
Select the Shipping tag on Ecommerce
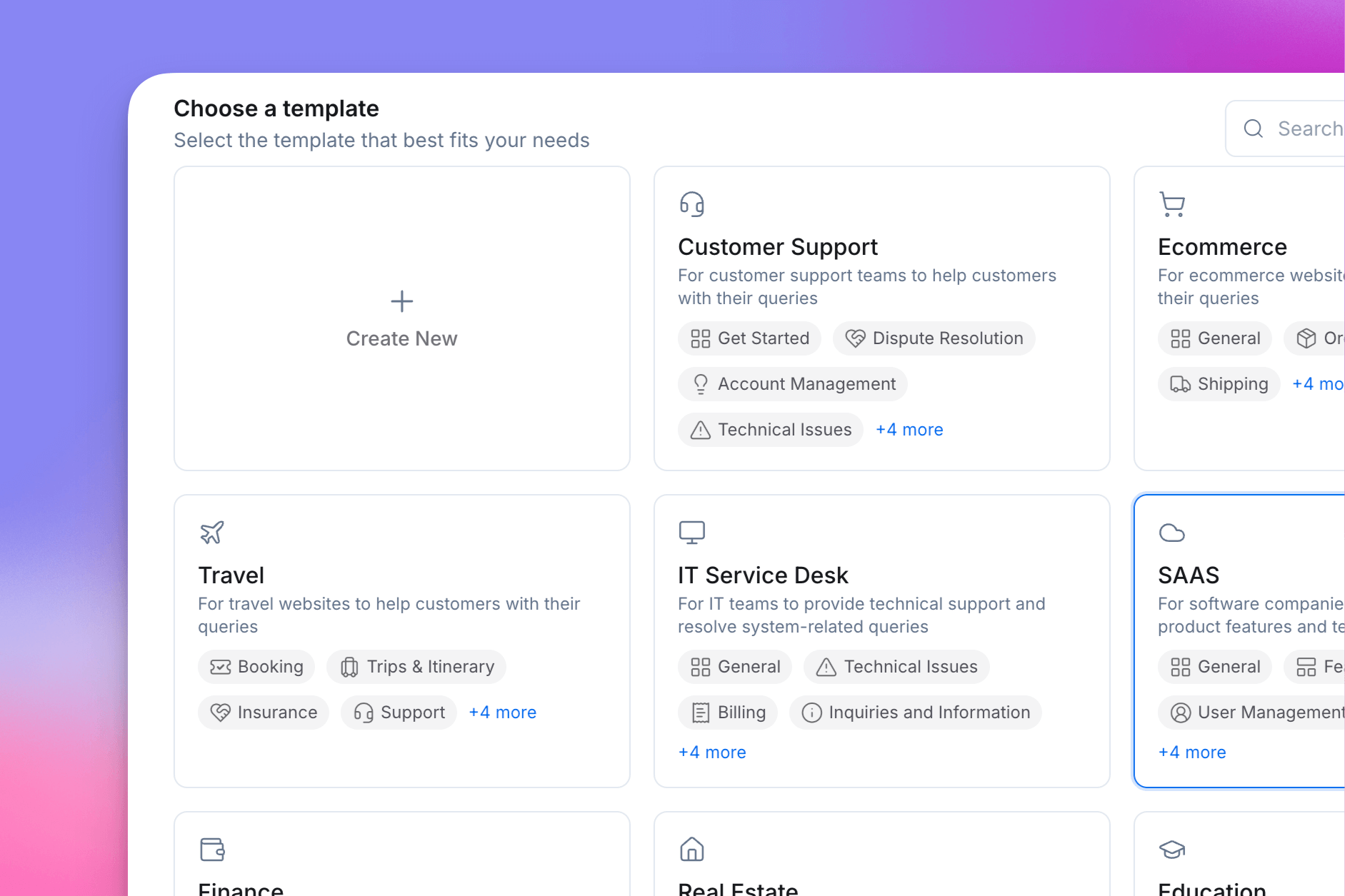(1219, 384)
